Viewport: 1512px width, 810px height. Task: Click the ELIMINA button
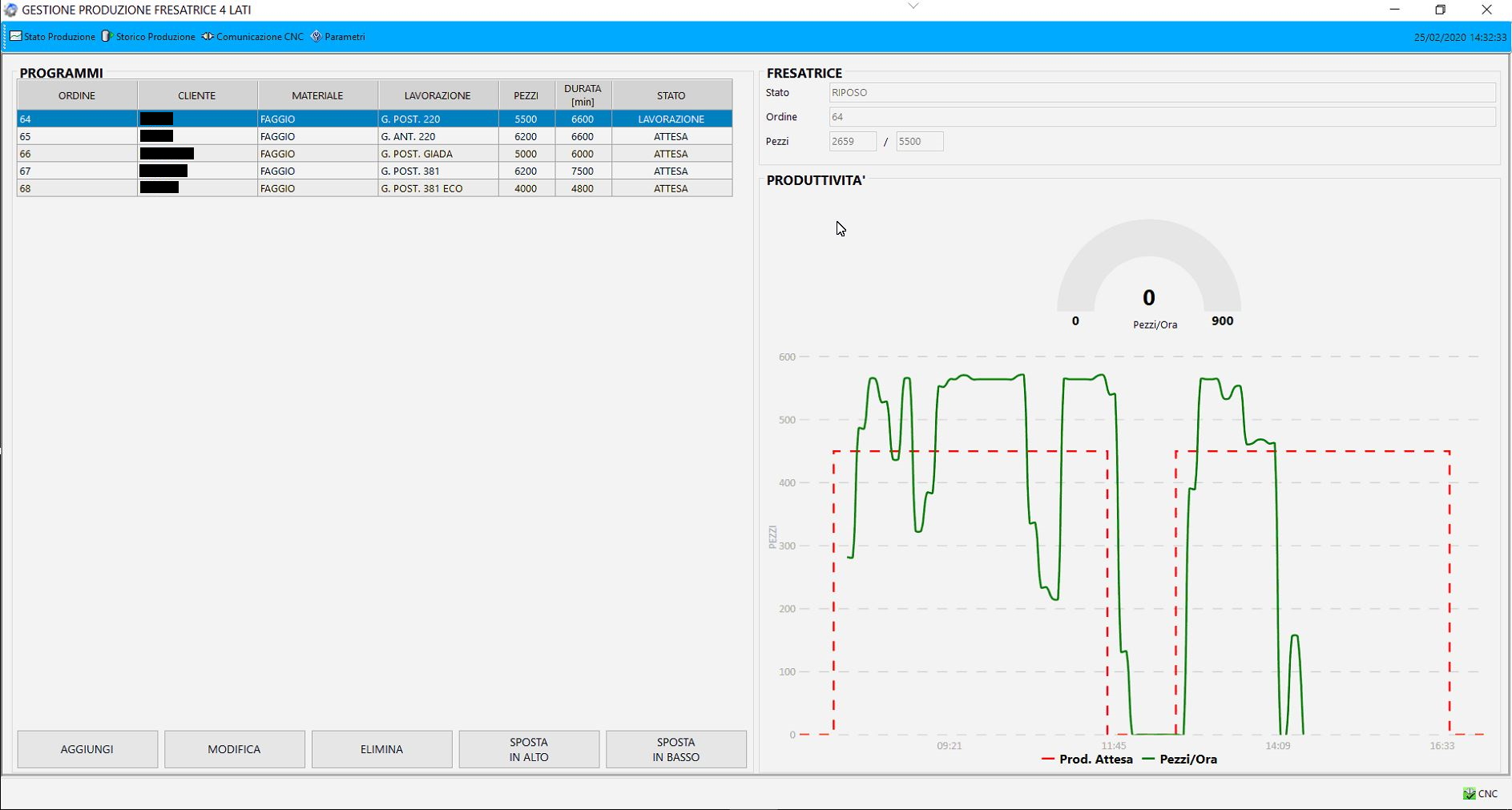[x=381, y=749]
